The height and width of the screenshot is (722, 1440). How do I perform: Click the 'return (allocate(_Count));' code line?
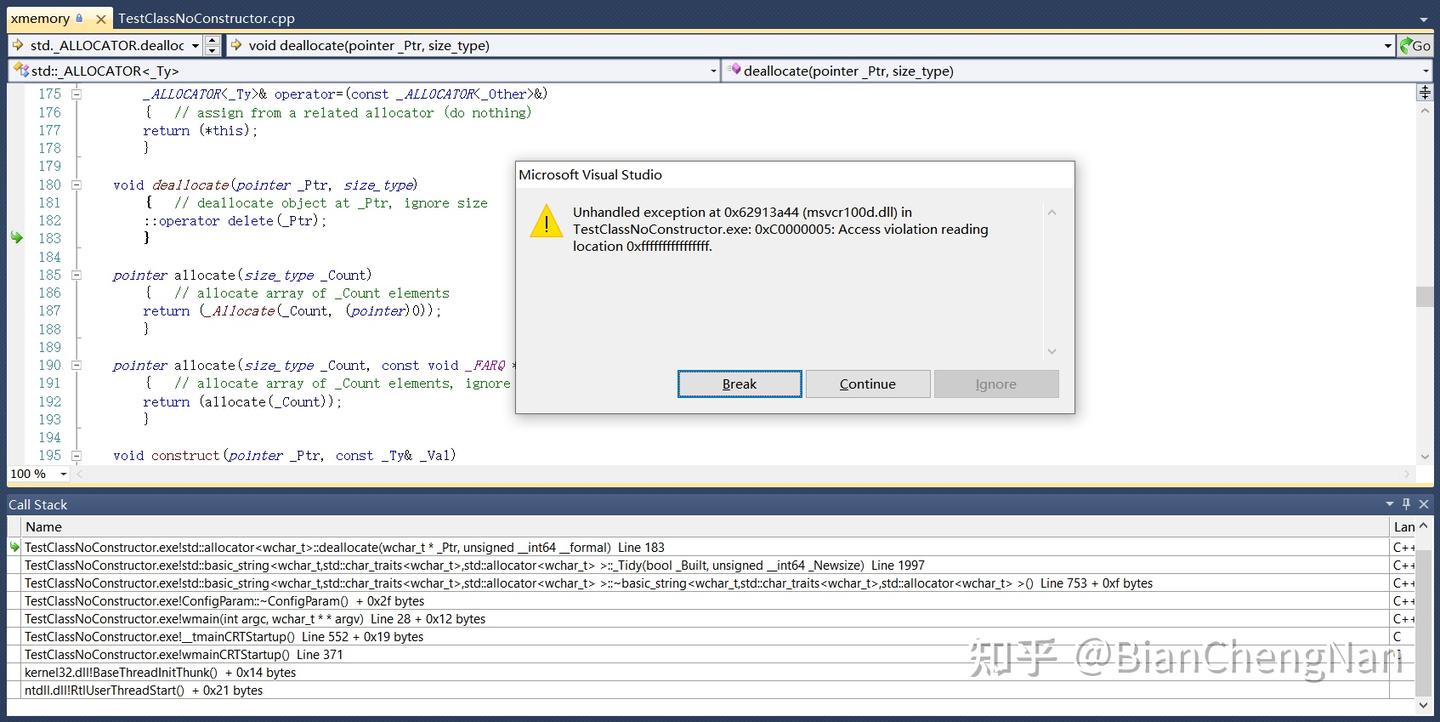click(243, 402)
